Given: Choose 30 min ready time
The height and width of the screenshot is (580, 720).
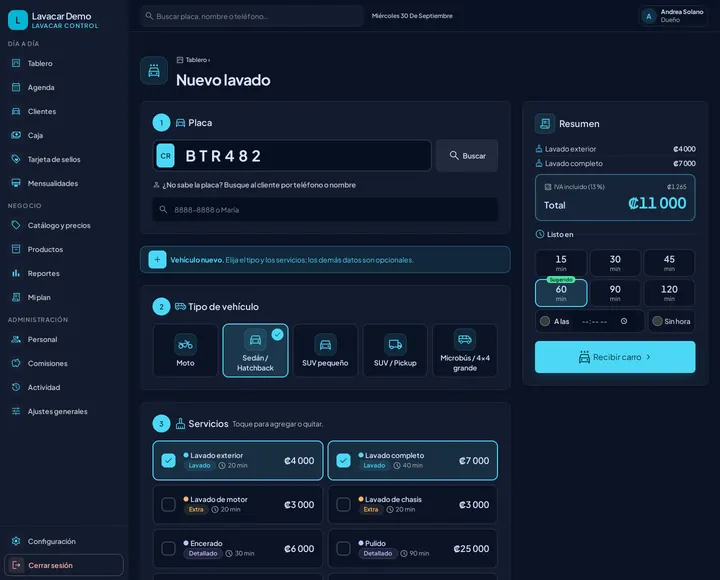Looking at the screenshot, I should coord(615,263).
